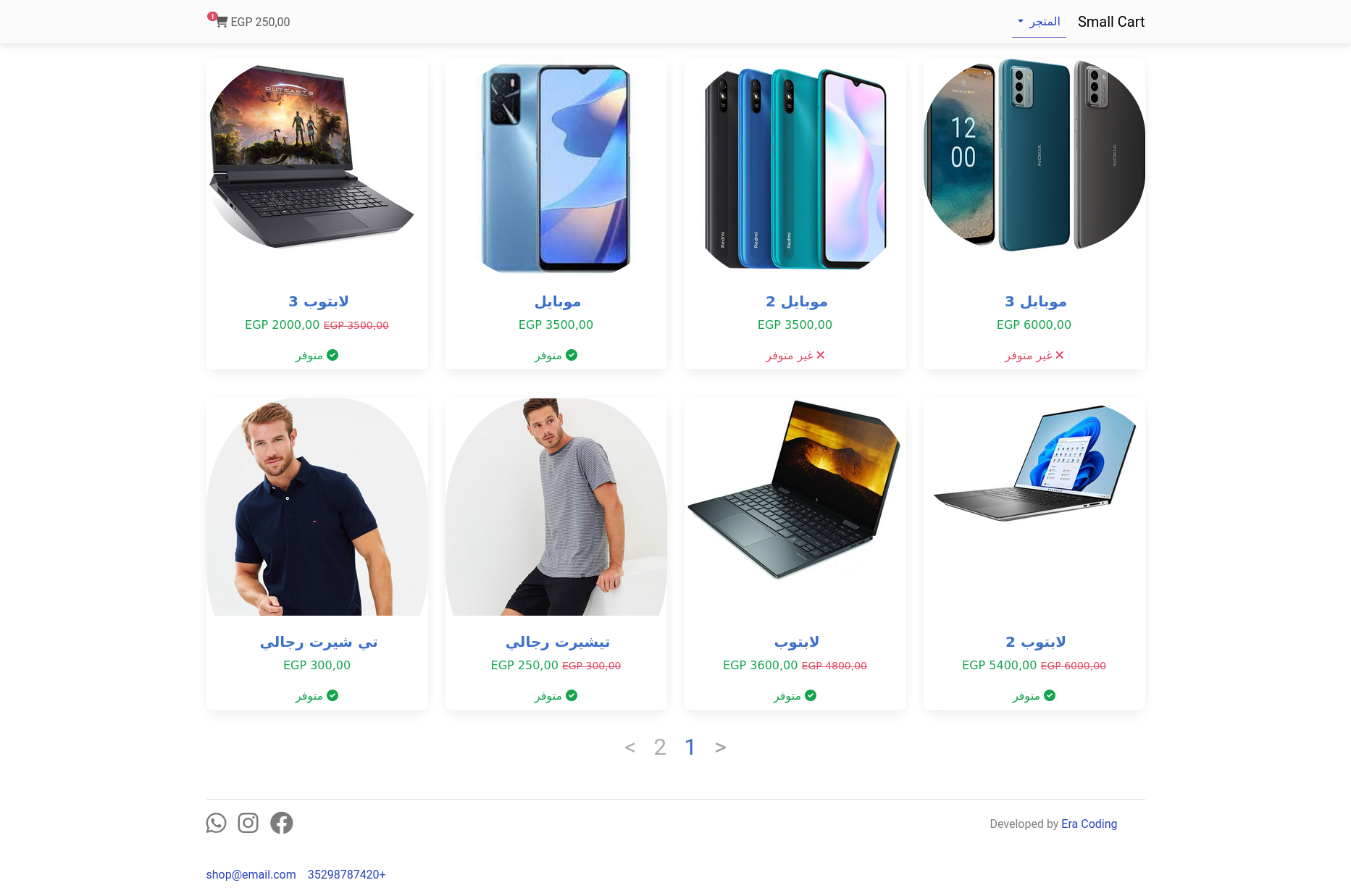Go to next page arrow >
The image size is (1351, 896).
pyautogui.click(x=720, y=747)
